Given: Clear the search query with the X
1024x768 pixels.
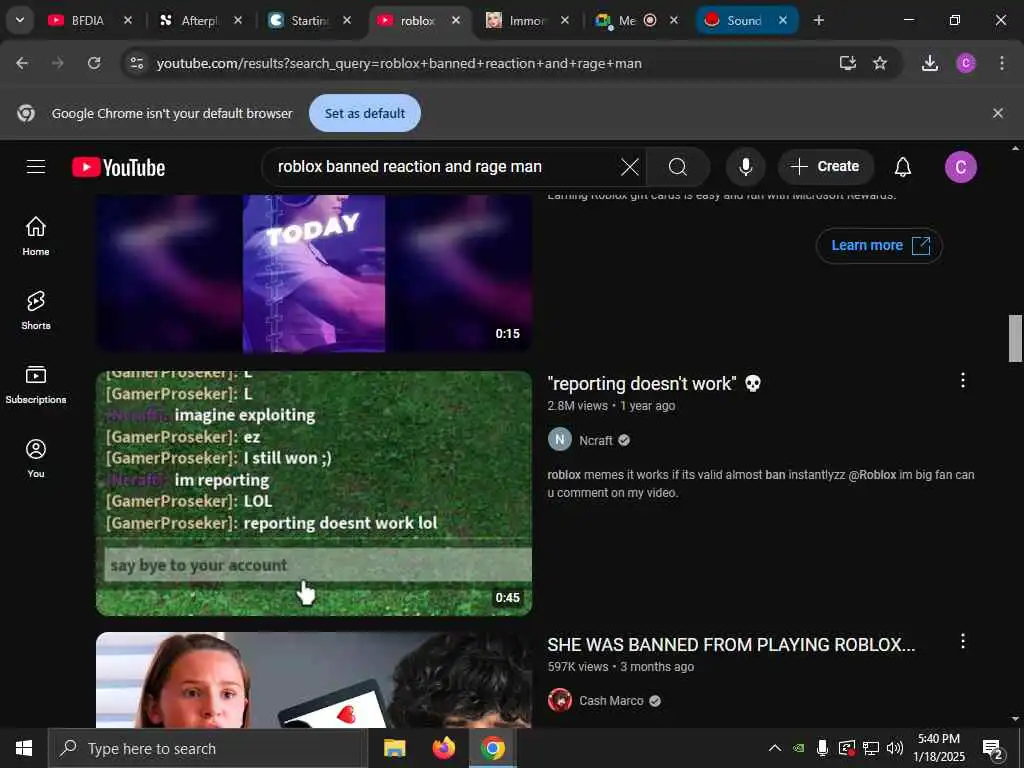Looking at the screenshot, I should [x=630, y=167].
